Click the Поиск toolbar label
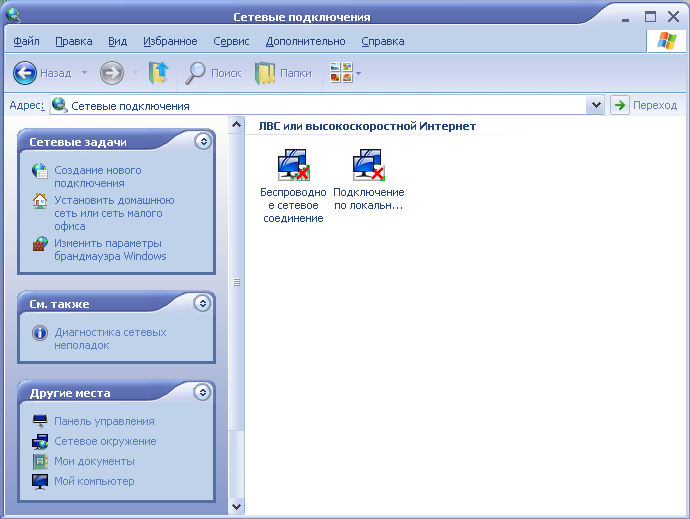Image resolution: width=690 pixels, height=519 pixels. point(226,73)
